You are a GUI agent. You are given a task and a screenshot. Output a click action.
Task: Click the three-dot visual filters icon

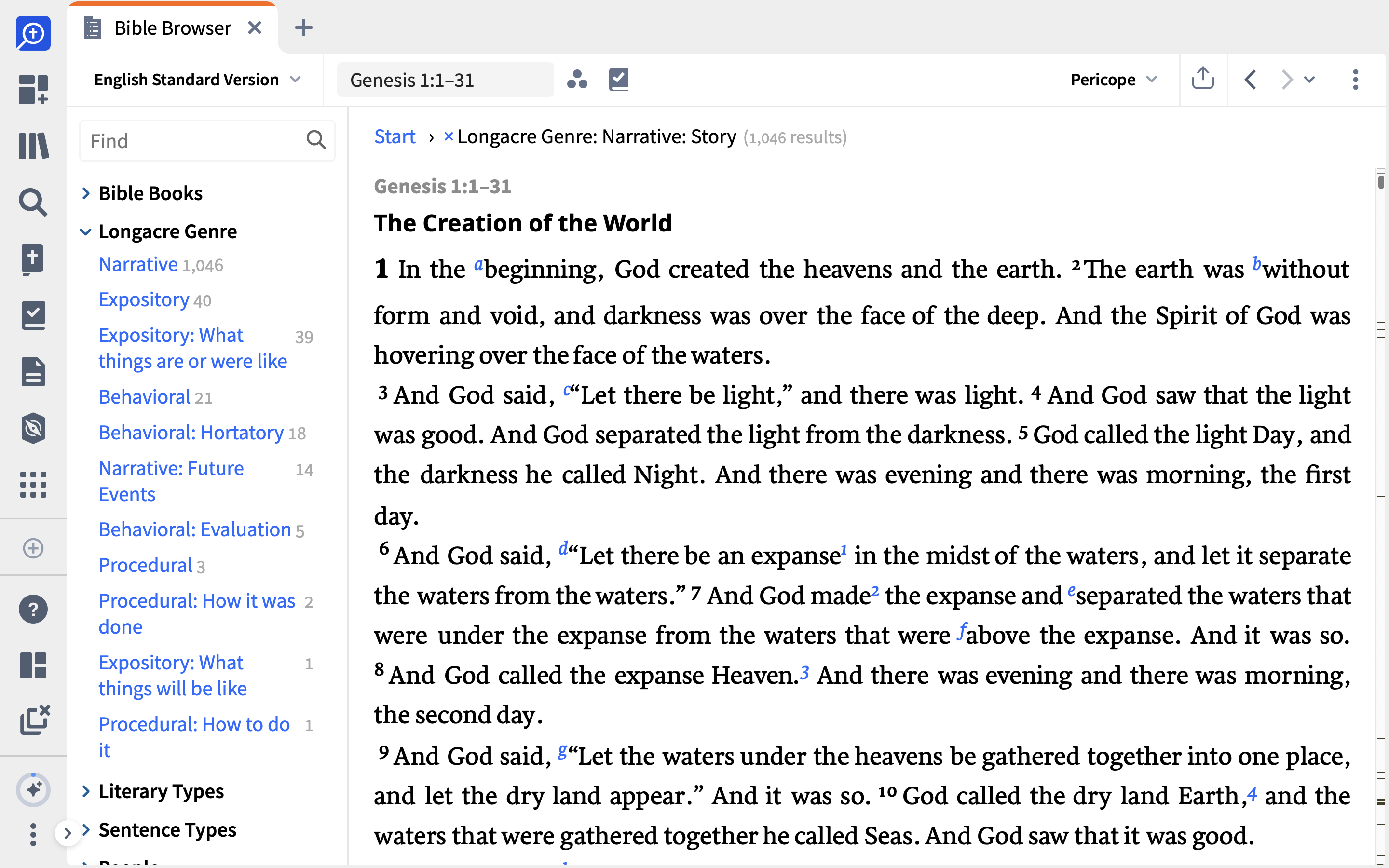pyautogui.click(x=577, y=79)
